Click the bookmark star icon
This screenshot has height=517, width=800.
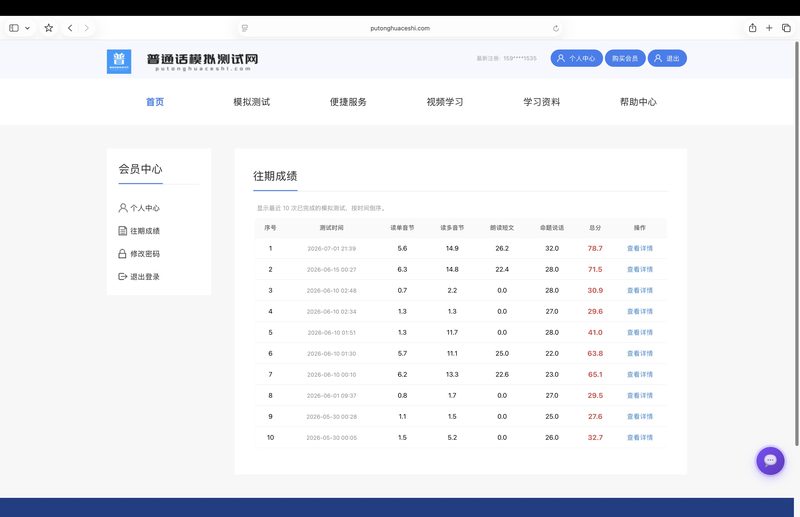coord(48,28)
